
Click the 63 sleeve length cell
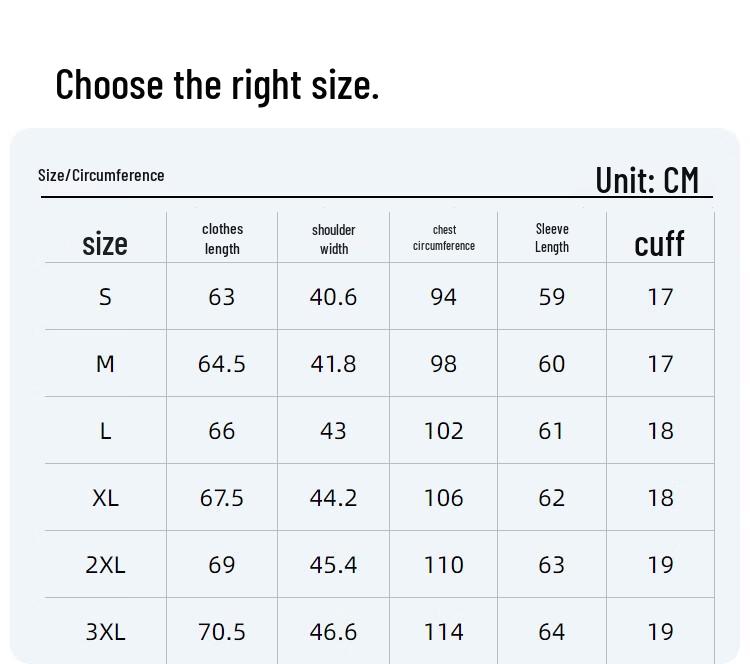tap(552, 565)
